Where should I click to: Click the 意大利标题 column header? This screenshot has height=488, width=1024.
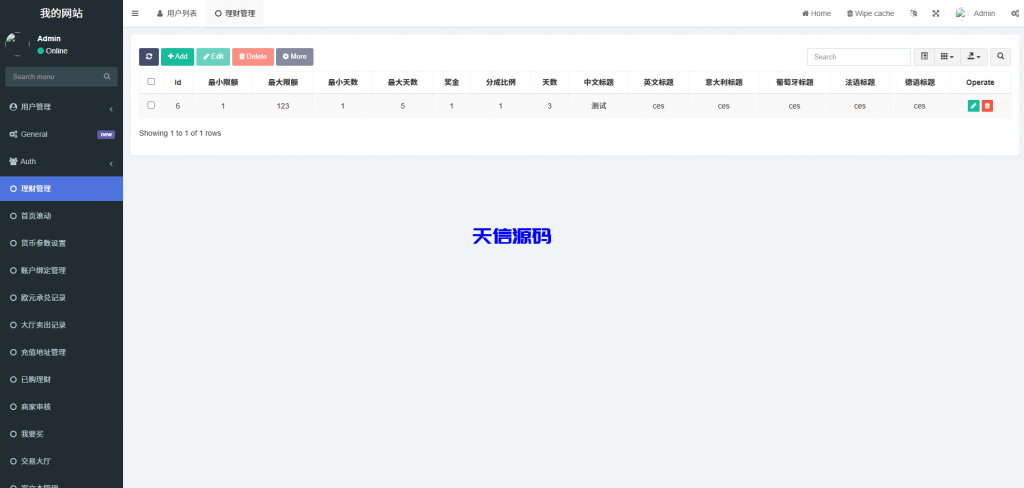(724, 82)
